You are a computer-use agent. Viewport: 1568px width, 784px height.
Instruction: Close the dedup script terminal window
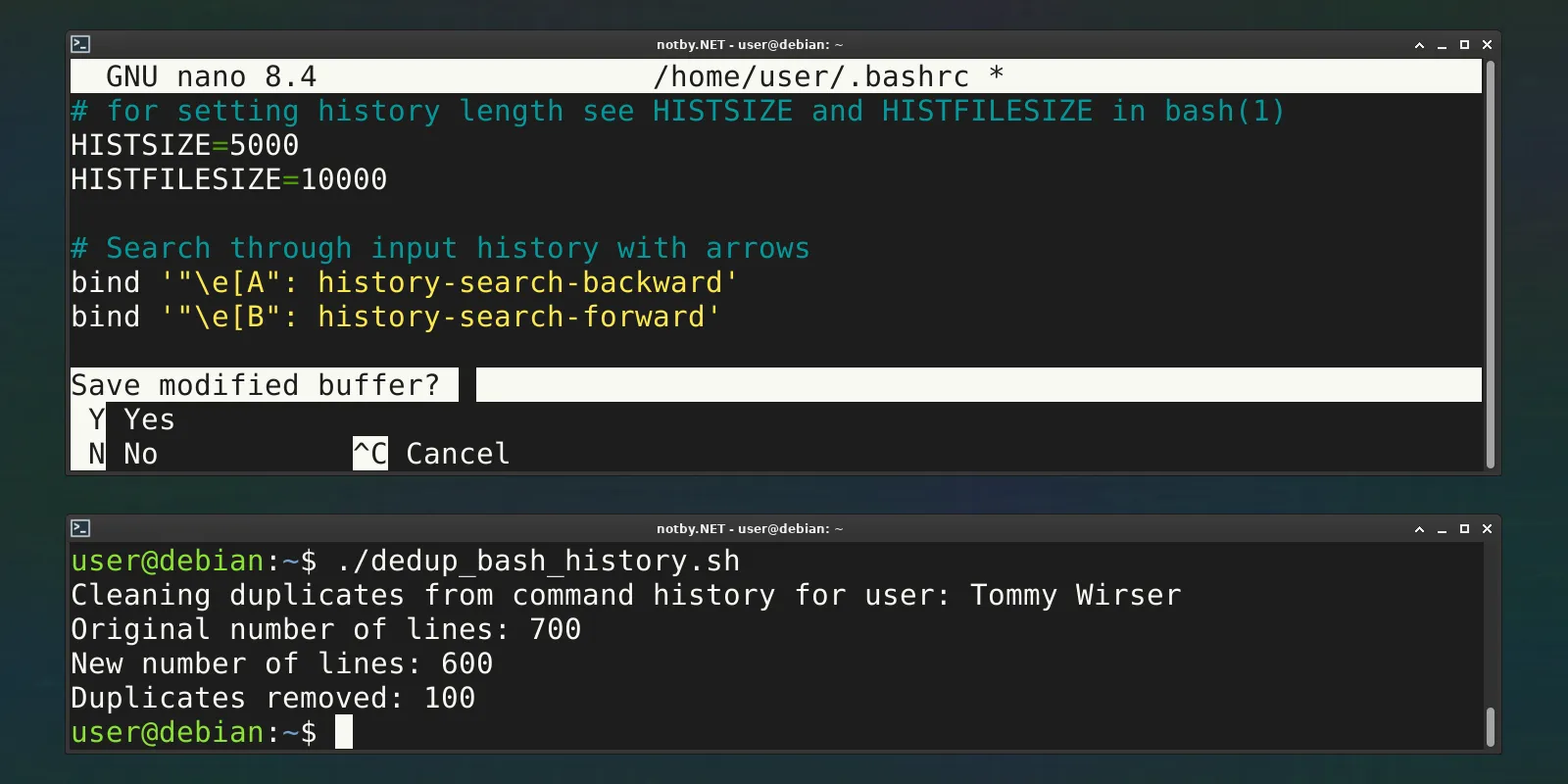[1487, 529]
